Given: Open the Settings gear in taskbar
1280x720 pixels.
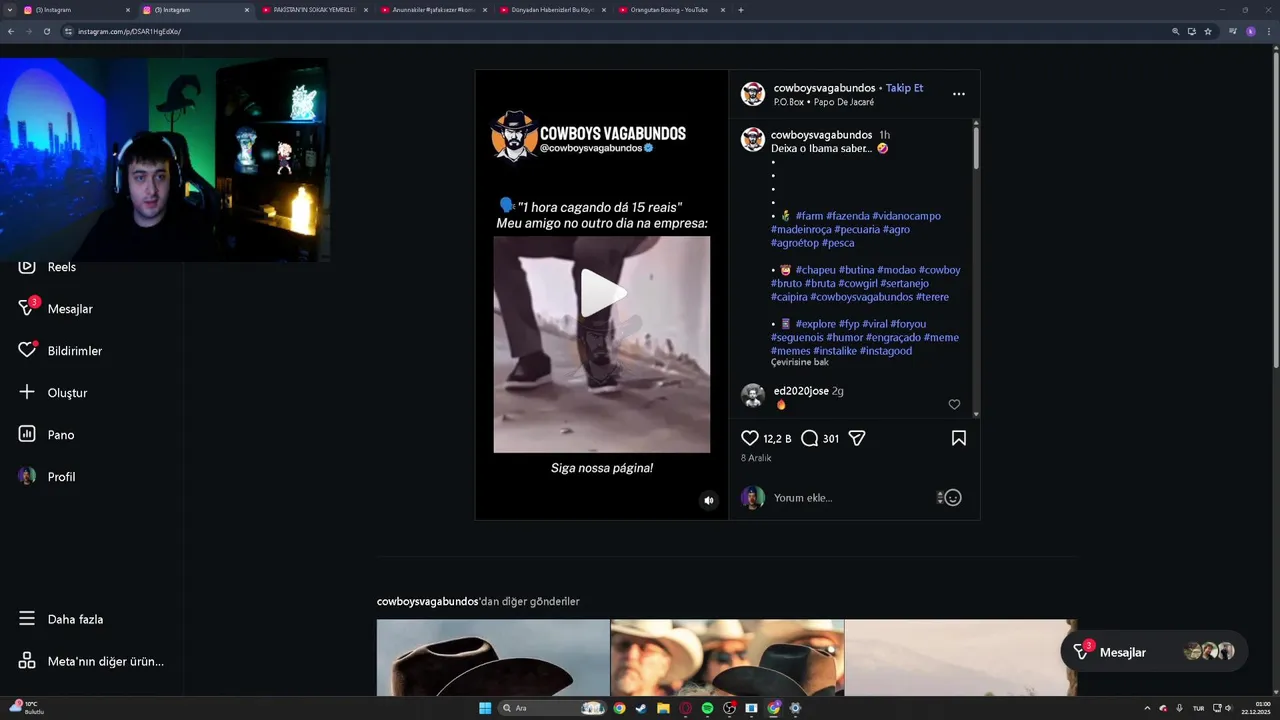Looking at the screenshot, I should click(x=795, y=708).
